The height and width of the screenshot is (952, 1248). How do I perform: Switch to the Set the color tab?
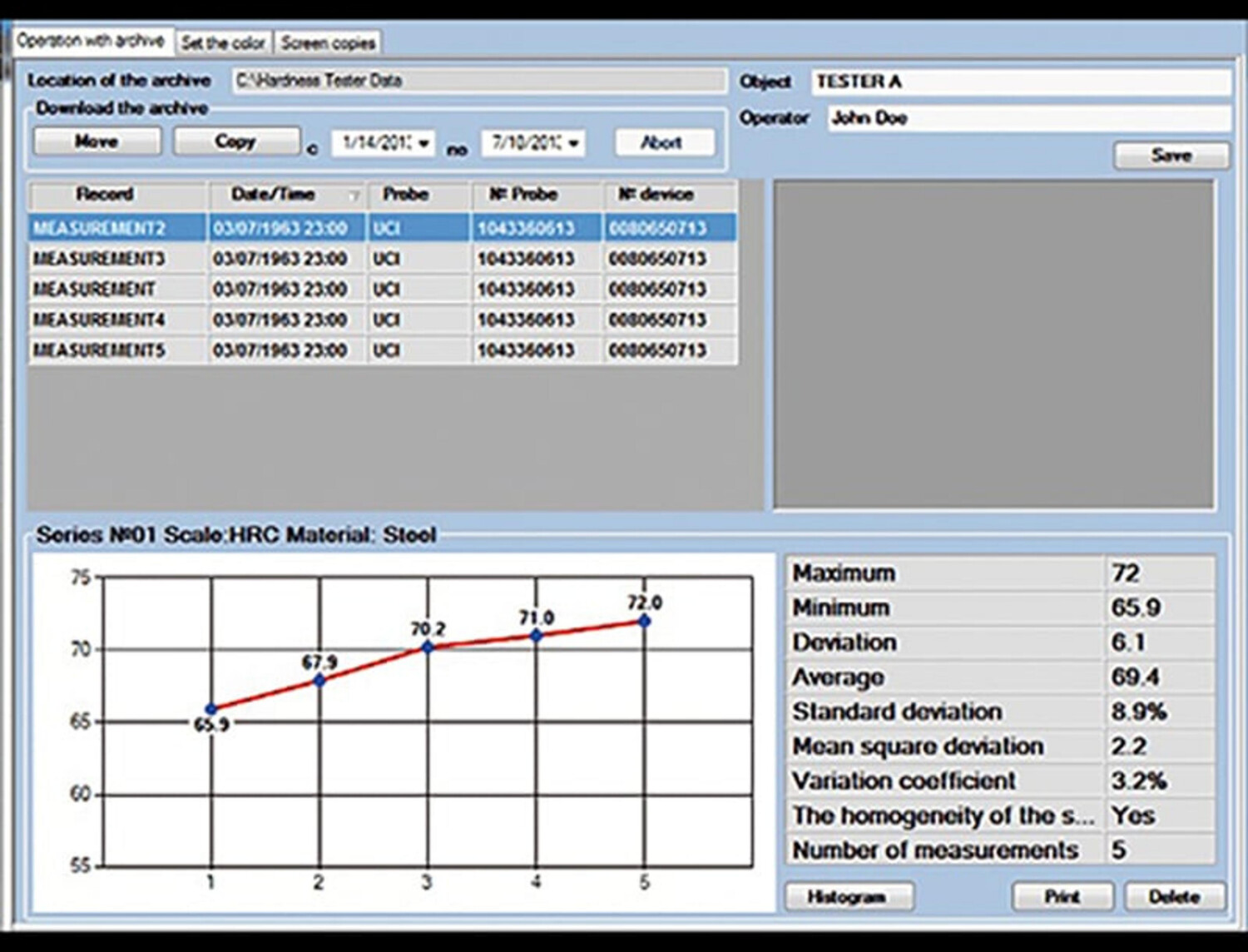coord(223,42)
